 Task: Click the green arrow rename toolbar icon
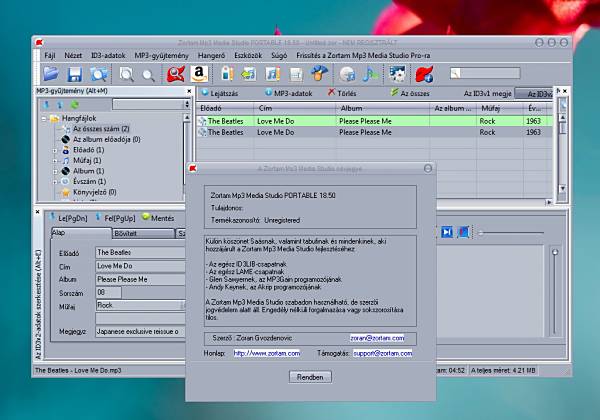249,73
